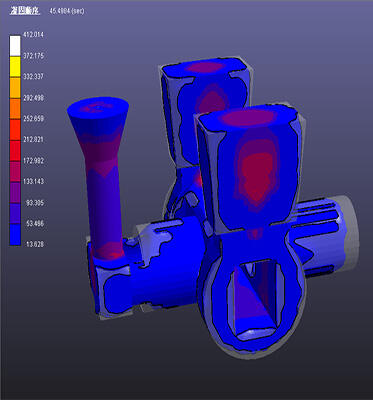
Task: Click the white swatch atop the color legend
Action: tap(15, 46)
